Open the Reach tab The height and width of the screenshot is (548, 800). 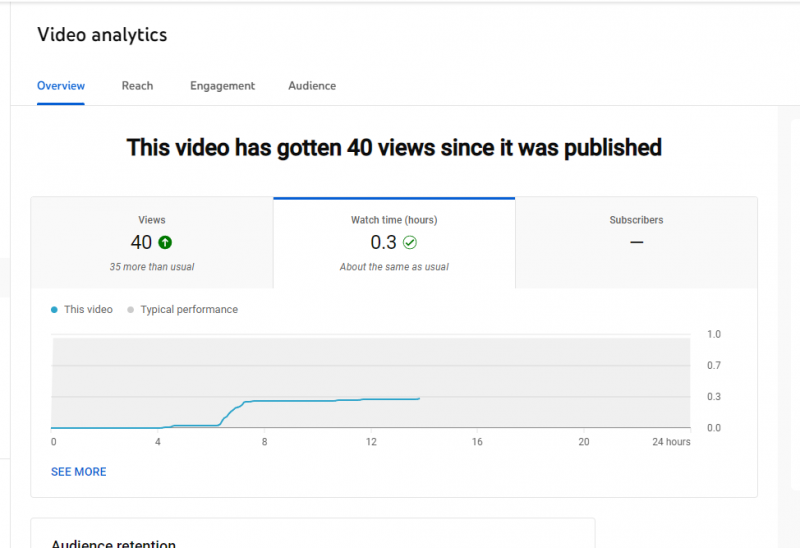pyautogui.click(x=137, y=86)
